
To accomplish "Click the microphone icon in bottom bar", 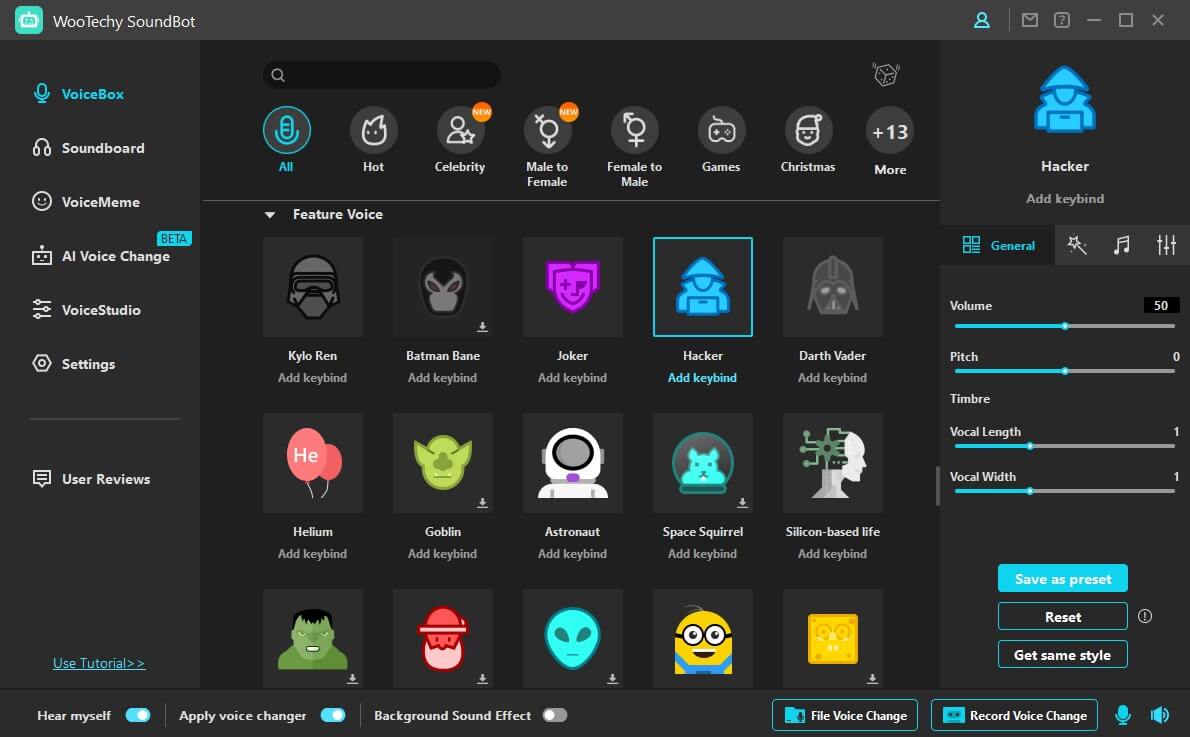I will click(x=1123, y=715).
